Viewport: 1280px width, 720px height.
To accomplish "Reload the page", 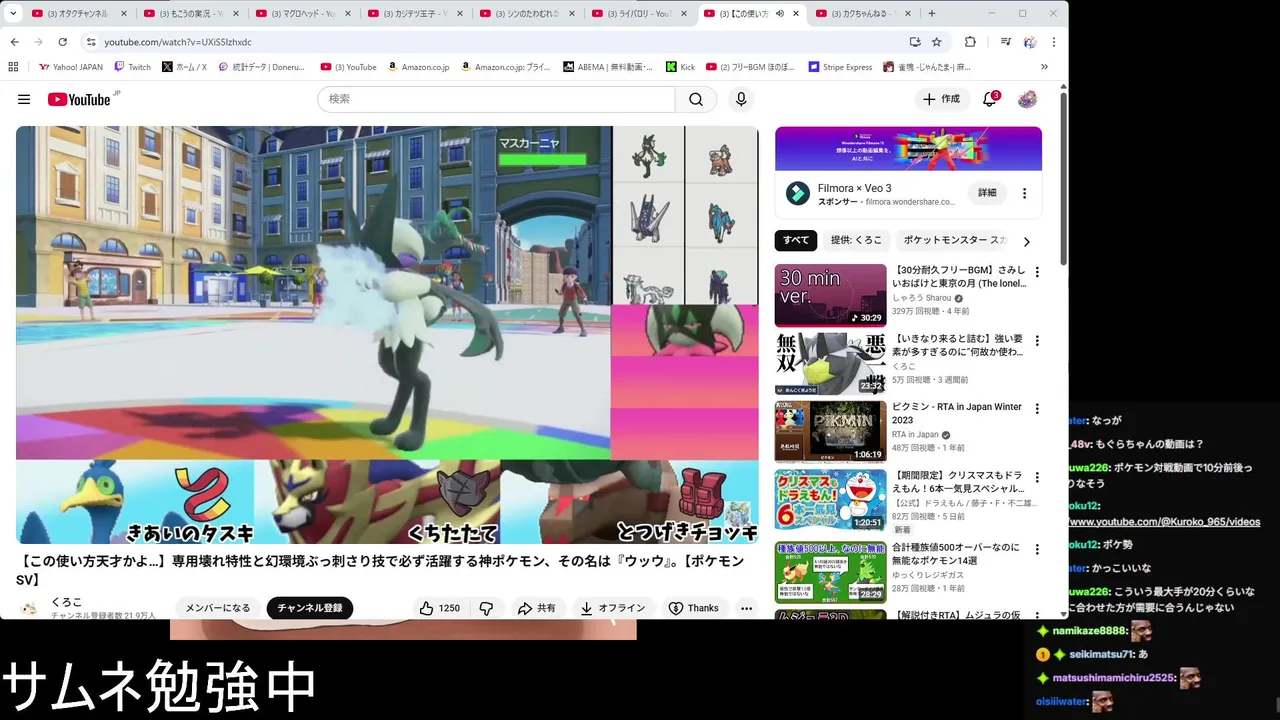I will 62,42.
